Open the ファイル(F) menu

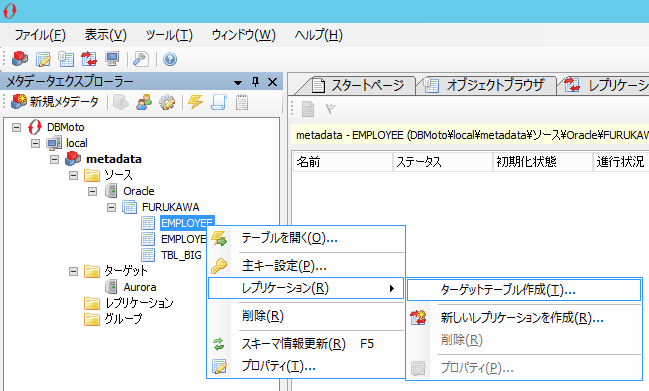coord(40,35)
